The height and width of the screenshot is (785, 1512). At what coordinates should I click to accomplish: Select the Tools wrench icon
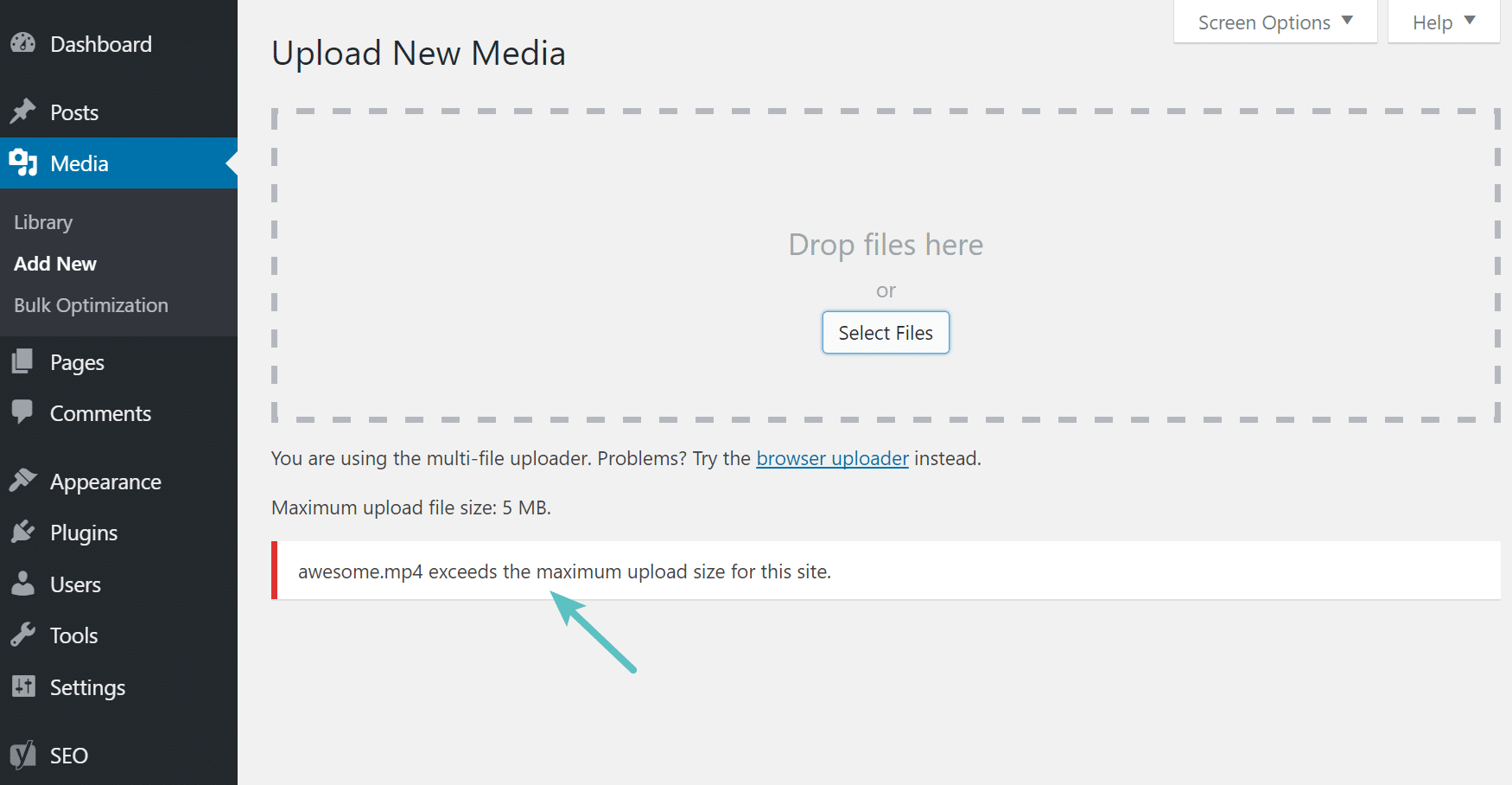tap(23, 635)
